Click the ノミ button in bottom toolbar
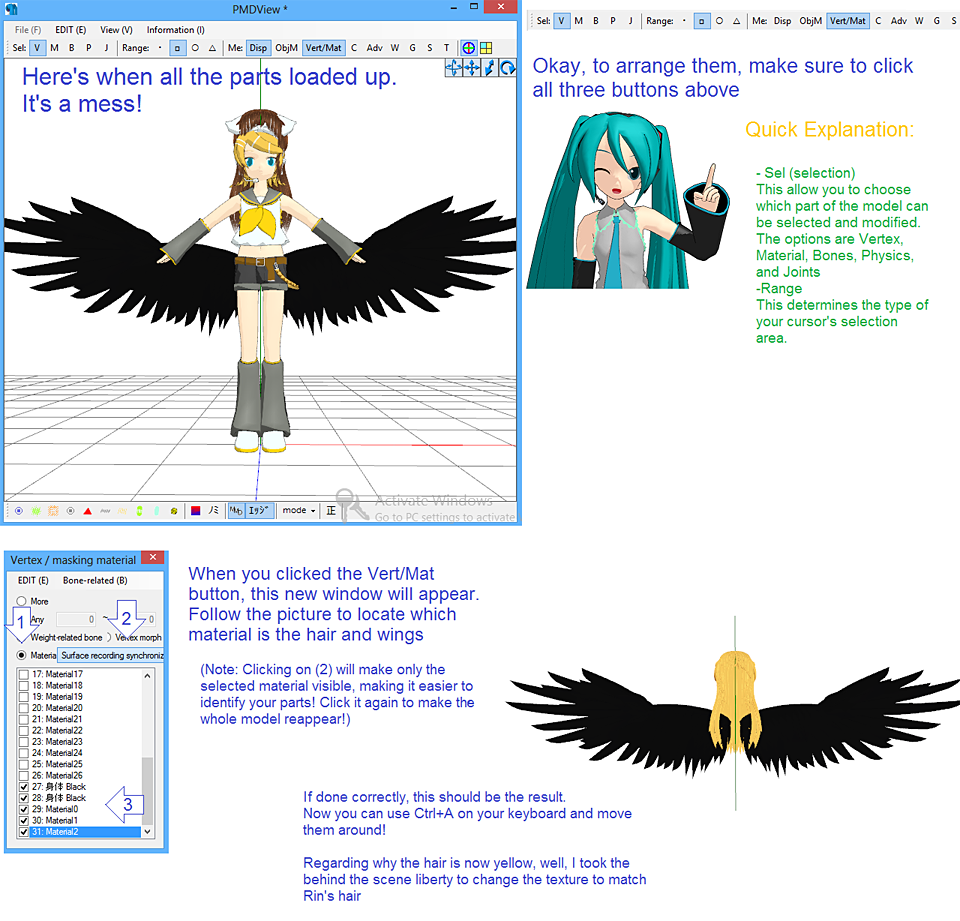This screenshot has width=960, height=921. point(213,510)
